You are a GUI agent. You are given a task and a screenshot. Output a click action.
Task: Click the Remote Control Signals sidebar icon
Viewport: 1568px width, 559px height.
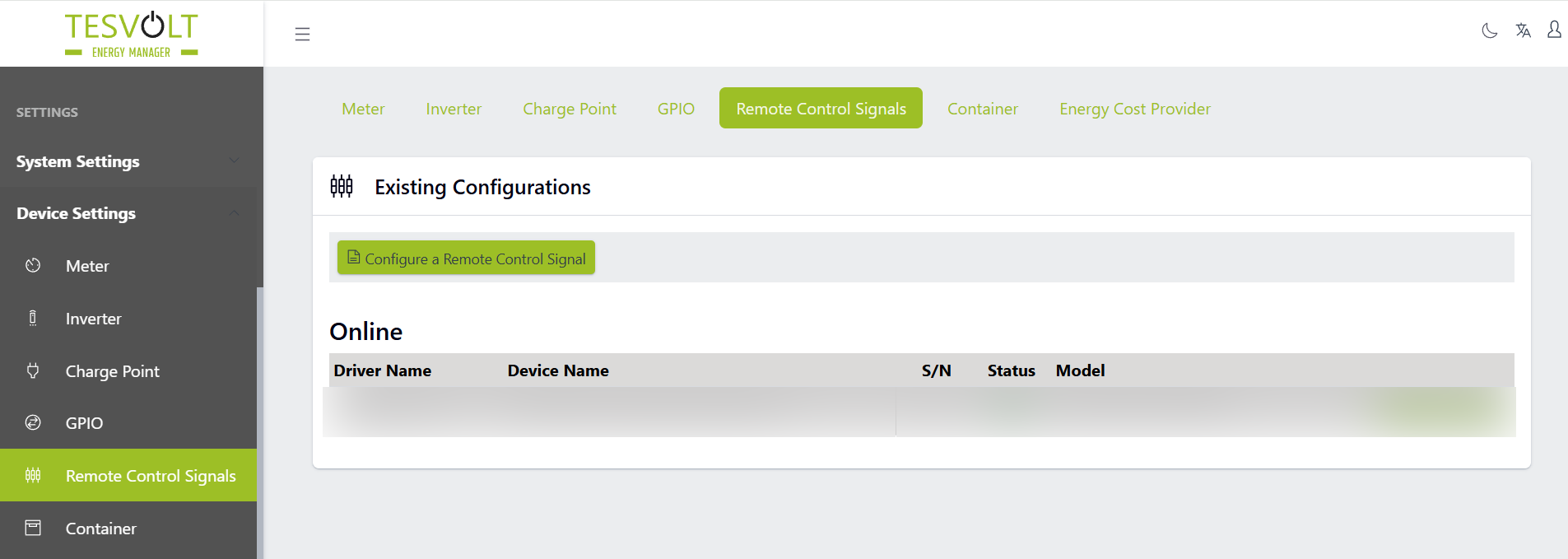(x=33, y=476)
